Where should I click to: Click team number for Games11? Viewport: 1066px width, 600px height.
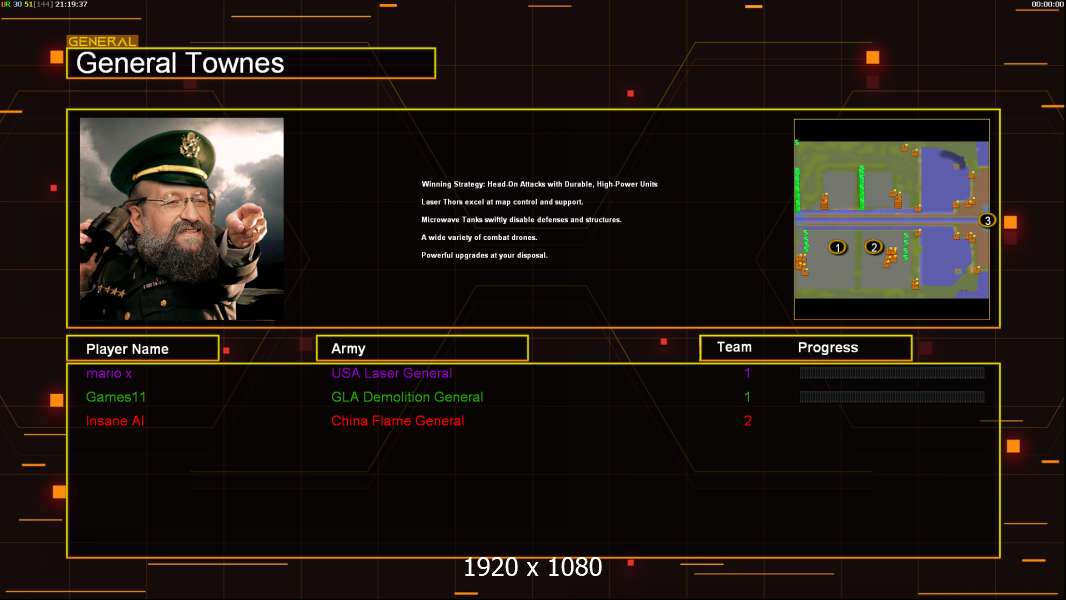click(747, 397)
